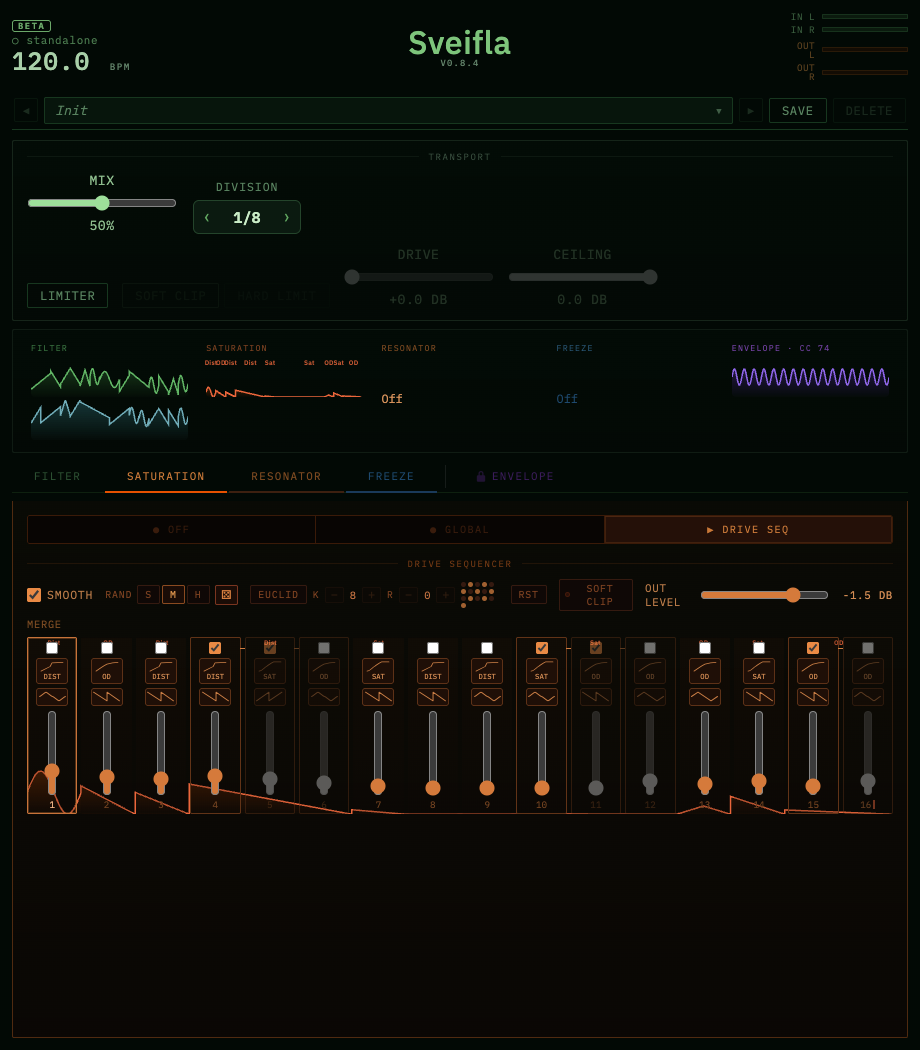920x1050 pixels.
Task: Enable merge checkbox on step 1
Action: pos(52,648)
